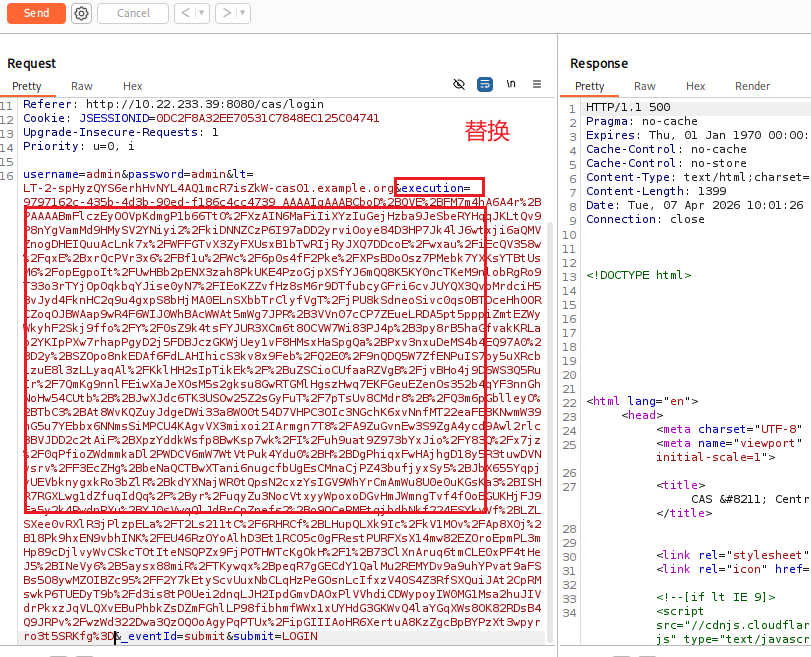Viewport: 811px width, 657px height.
Task: Click Expires response header line
Action: click(x=697, y=135)
